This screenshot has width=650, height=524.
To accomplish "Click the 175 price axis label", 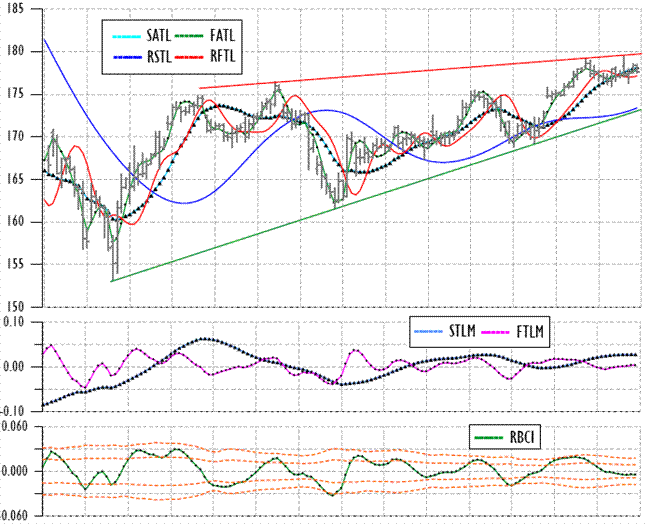I will click(15, 94).
